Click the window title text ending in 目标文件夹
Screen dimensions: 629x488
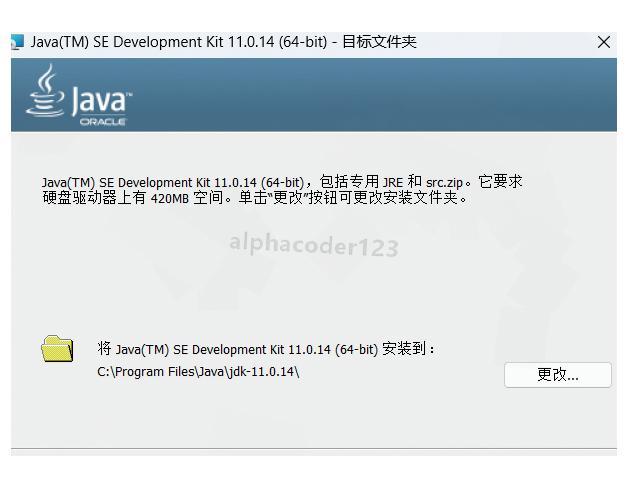point(224,42)
